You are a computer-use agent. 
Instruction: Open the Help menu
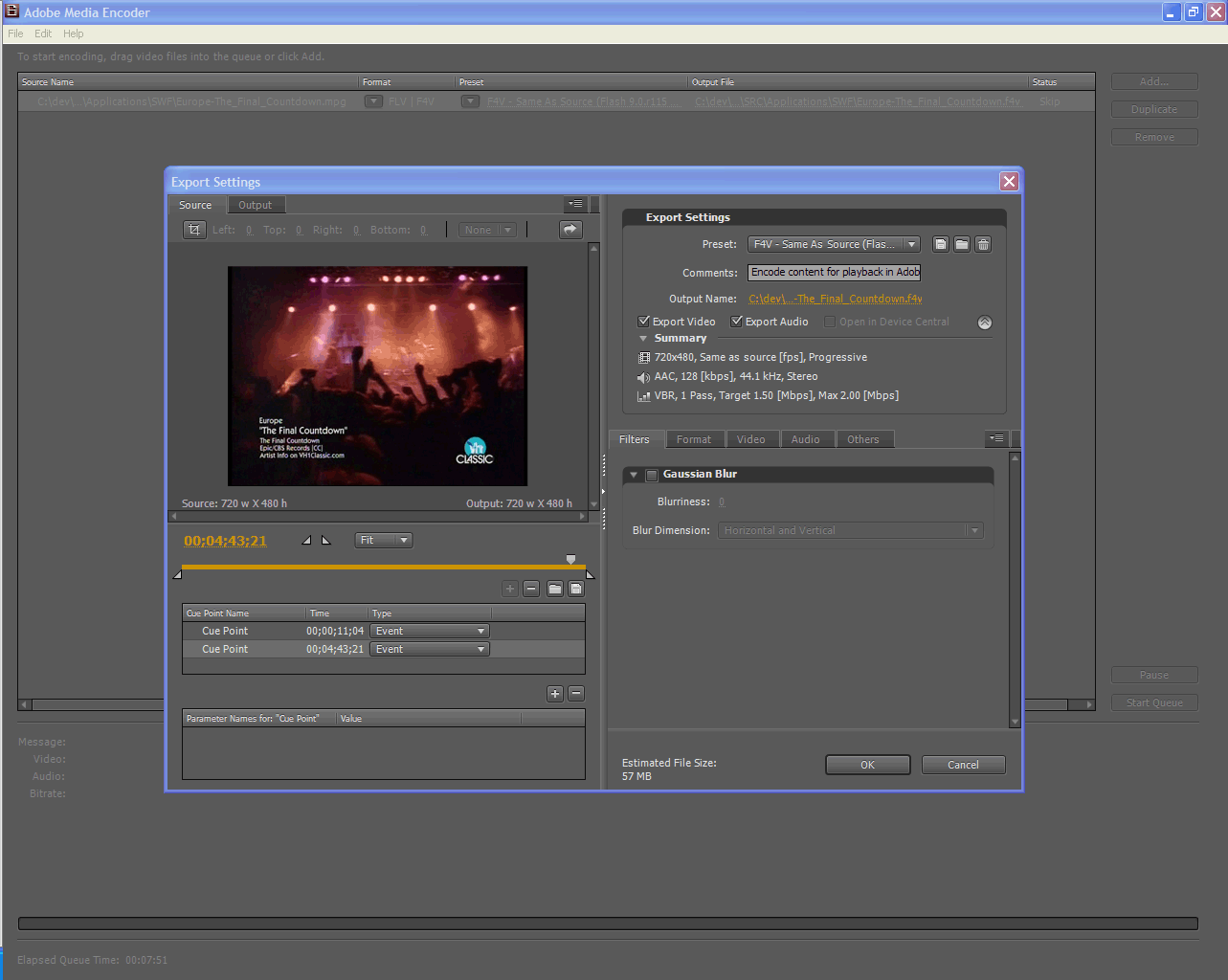tap(74, 33)
